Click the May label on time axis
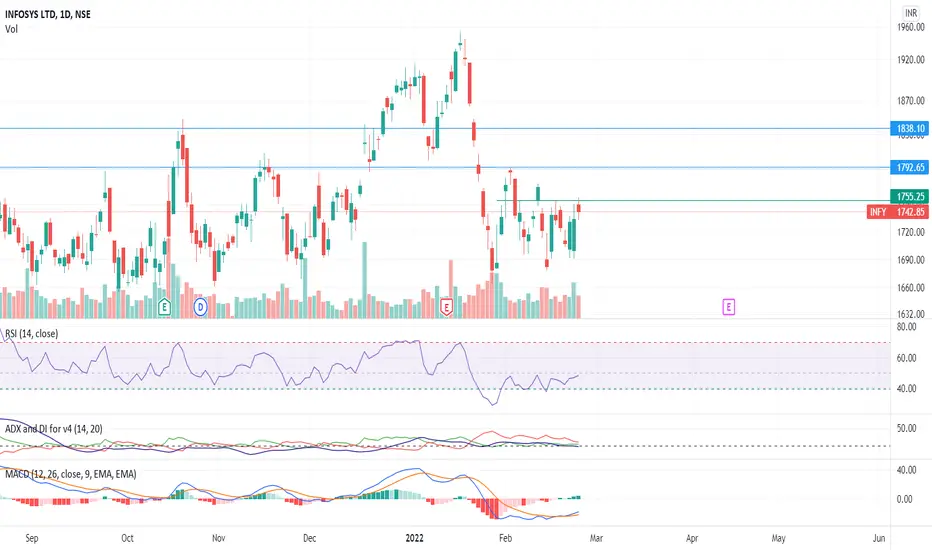This screenshot has height=550, width=932. click(779, 538)
